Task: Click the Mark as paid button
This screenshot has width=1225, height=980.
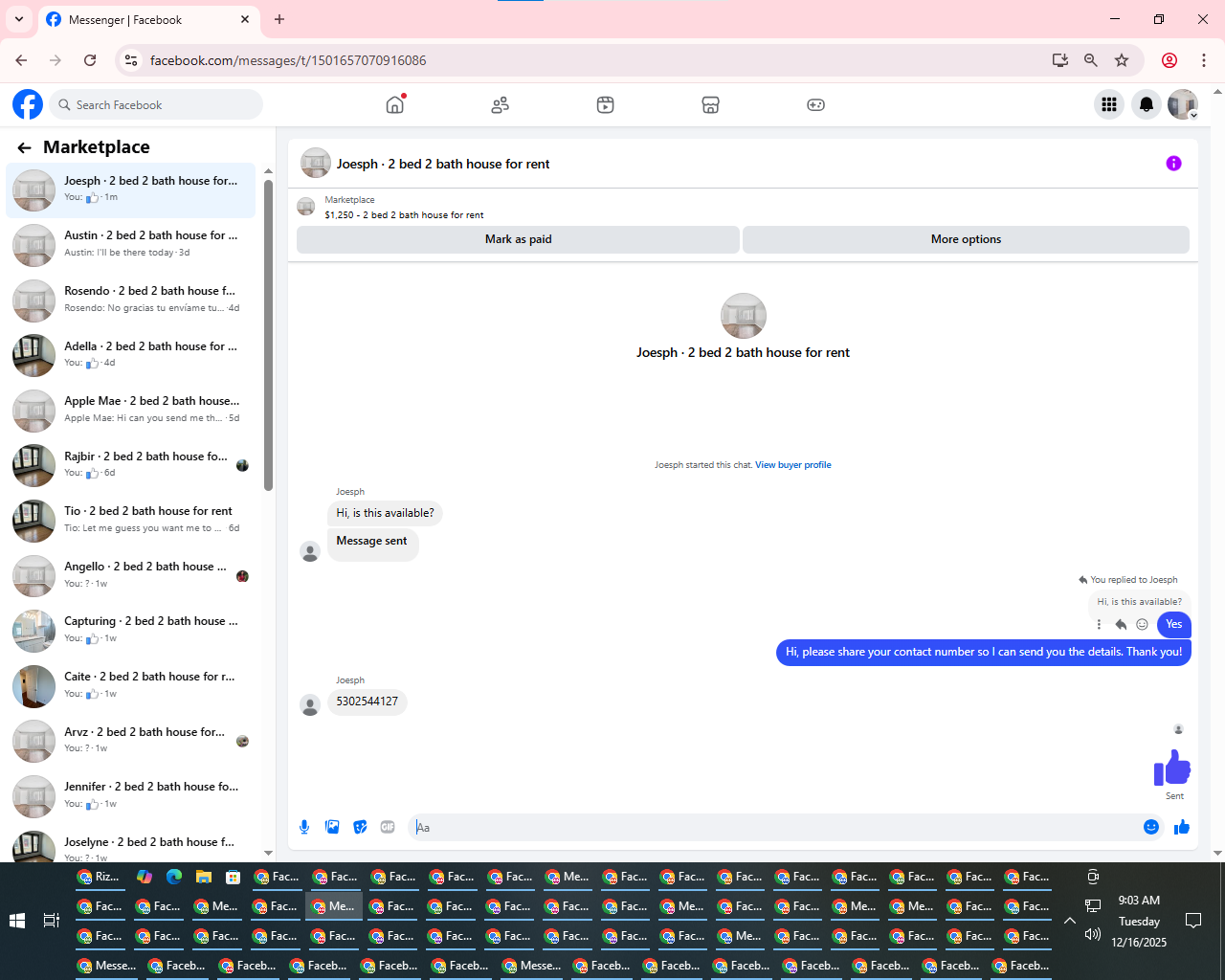Action: coord(518,239)
